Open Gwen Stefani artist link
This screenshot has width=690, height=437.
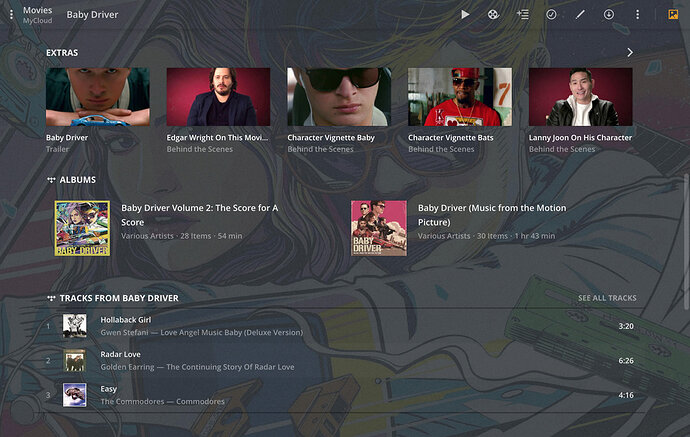(124, 332)
